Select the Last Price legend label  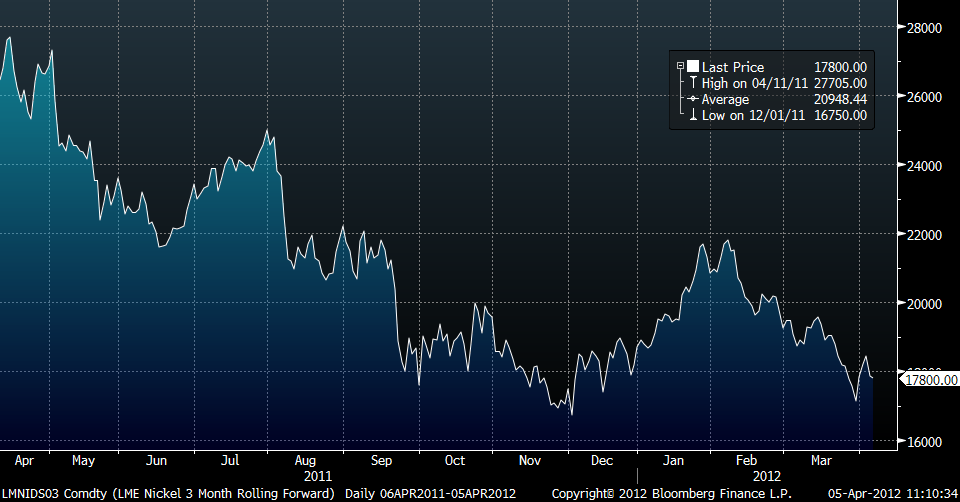tap(733, 67)
